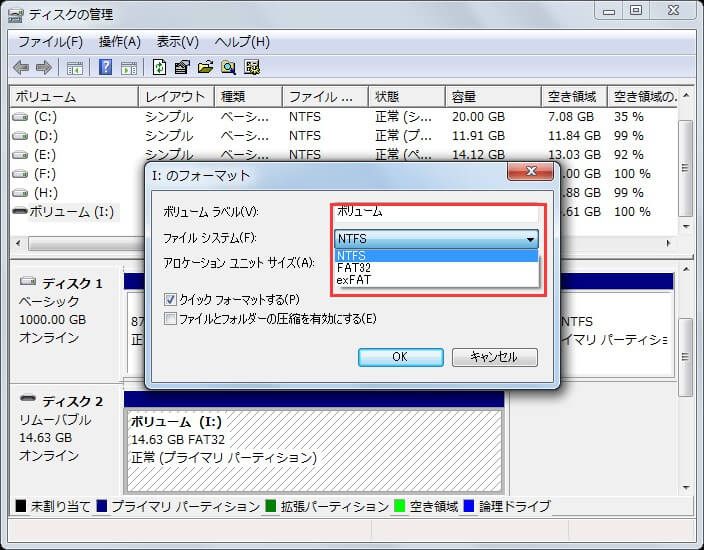704x550 pixels.
Task: Click the open folder toolbar icon
Action: tap(205, 67)
